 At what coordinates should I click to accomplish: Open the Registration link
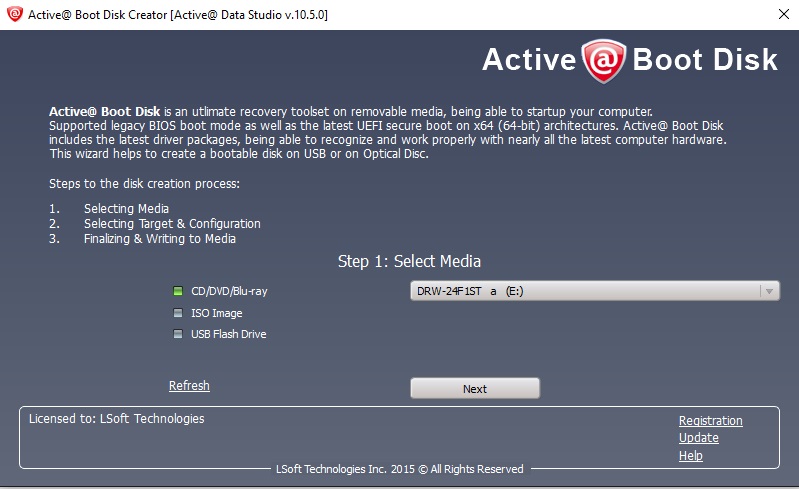click(710, 421)
